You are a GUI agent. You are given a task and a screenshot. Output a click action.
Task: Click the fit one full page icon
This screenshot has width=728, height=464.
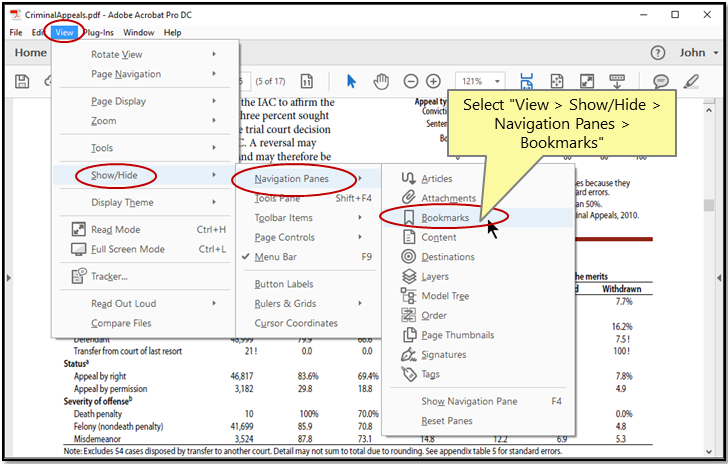(x=557, y=81)
